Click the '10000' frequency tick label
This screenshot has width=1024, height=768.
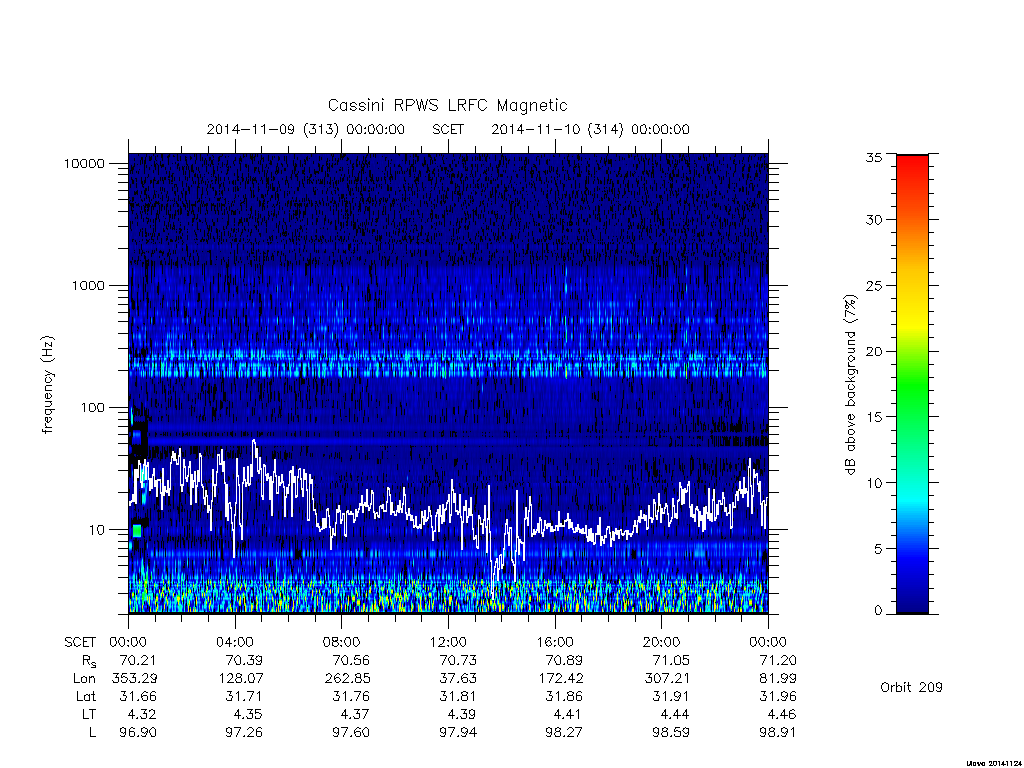(84, 163)
